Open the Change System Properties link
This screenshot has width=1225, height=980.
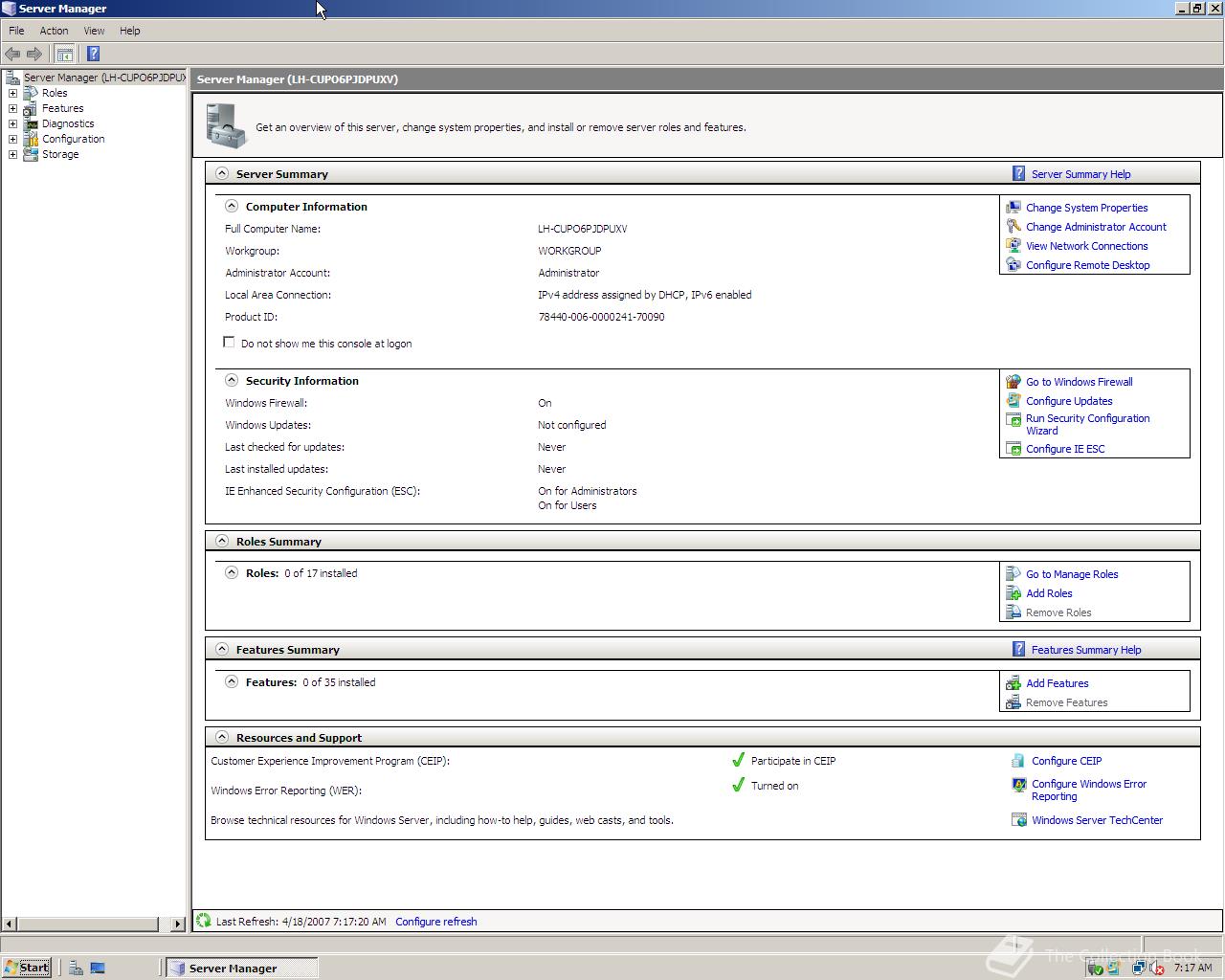tap(1086, 208)
